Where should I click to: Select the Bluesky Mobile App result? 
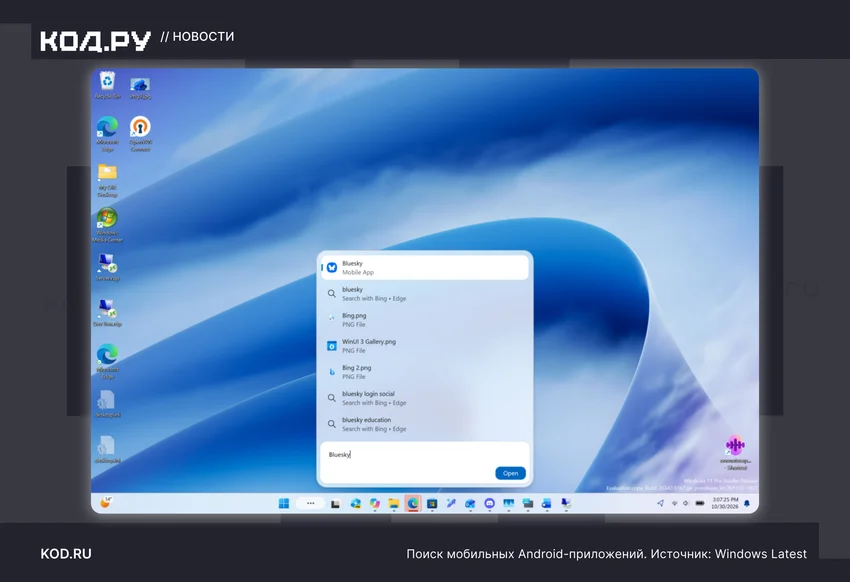pyautogui.click(x=424, y=268)
